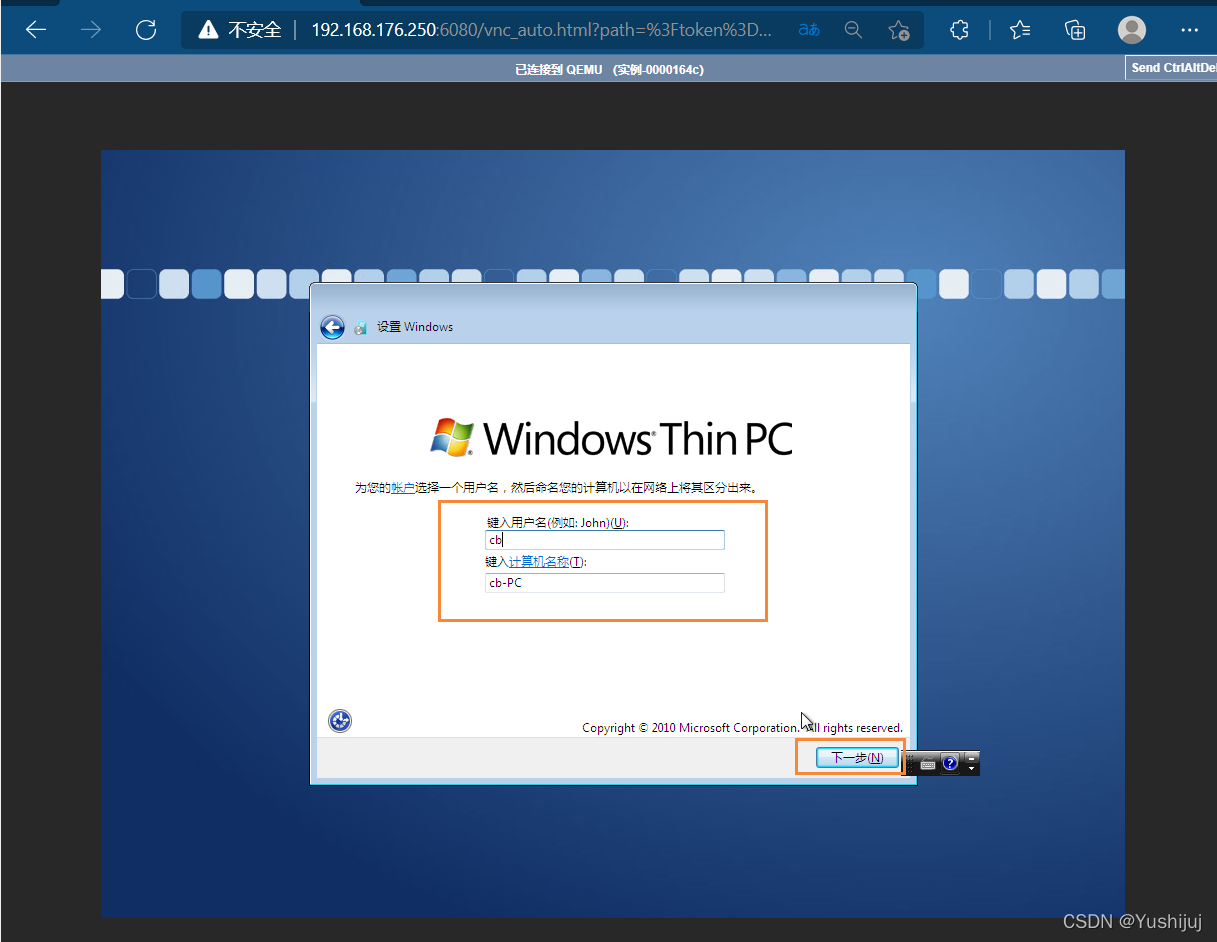Click the computer name field containing cb-PC
This screenshot has width=1217, height=942.
(604, 583)
